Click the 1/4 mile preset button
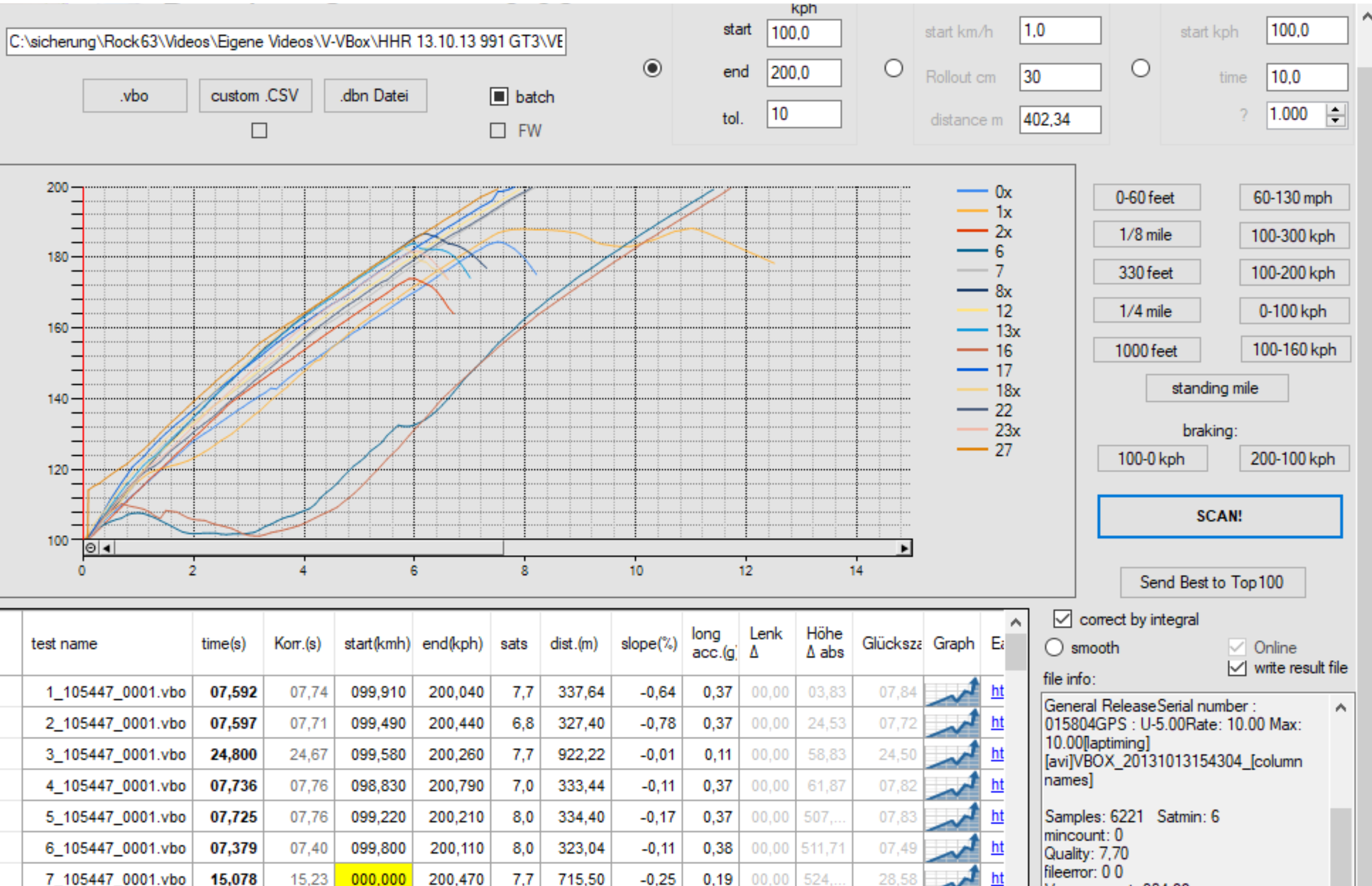This screenshot has height=886, width=1372. 1146,310
